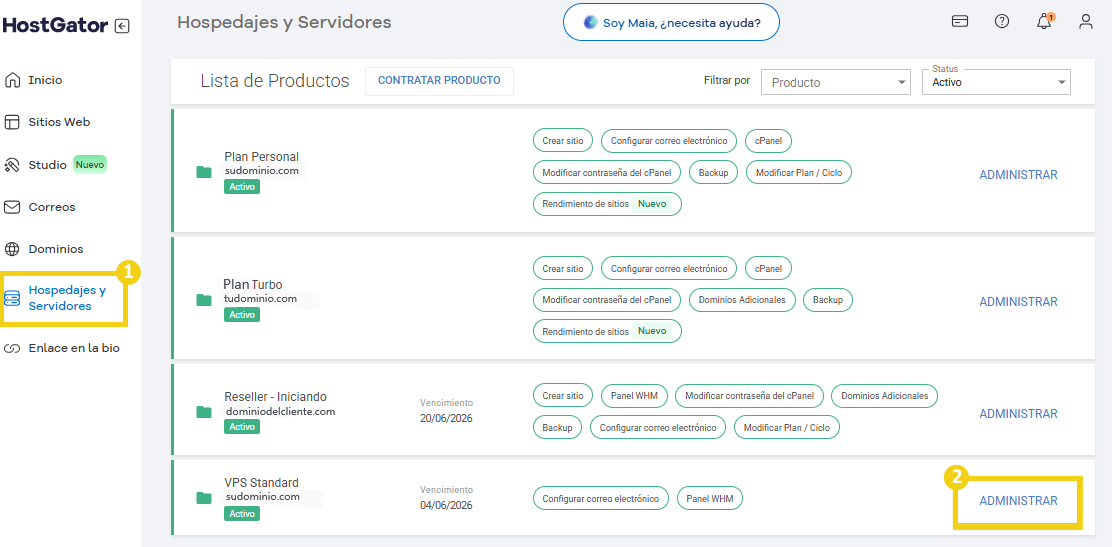The image size is (1112, 547).
Task: Open the user account profile icon
Action: 1086,21
